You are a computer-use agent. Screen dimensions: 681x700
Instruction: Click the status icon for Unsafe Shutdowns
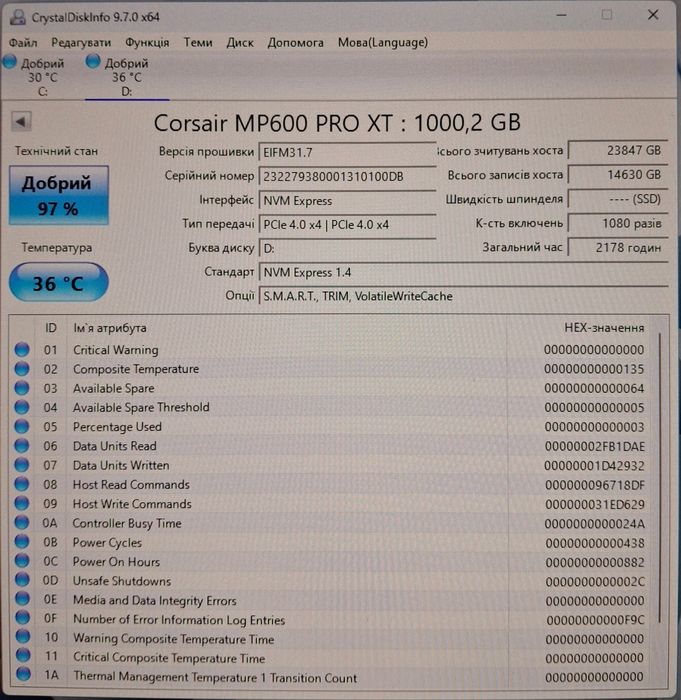(x=22, y=580)
